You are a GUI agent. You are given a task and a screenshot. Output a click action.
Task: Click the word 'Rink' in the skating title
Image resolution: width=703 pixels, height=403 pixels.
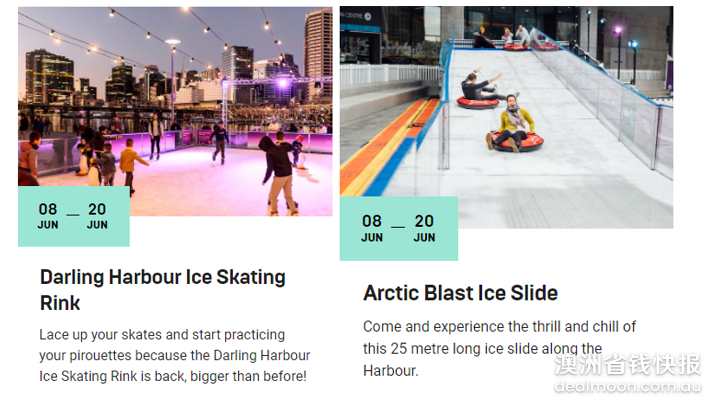coord(60,303)
